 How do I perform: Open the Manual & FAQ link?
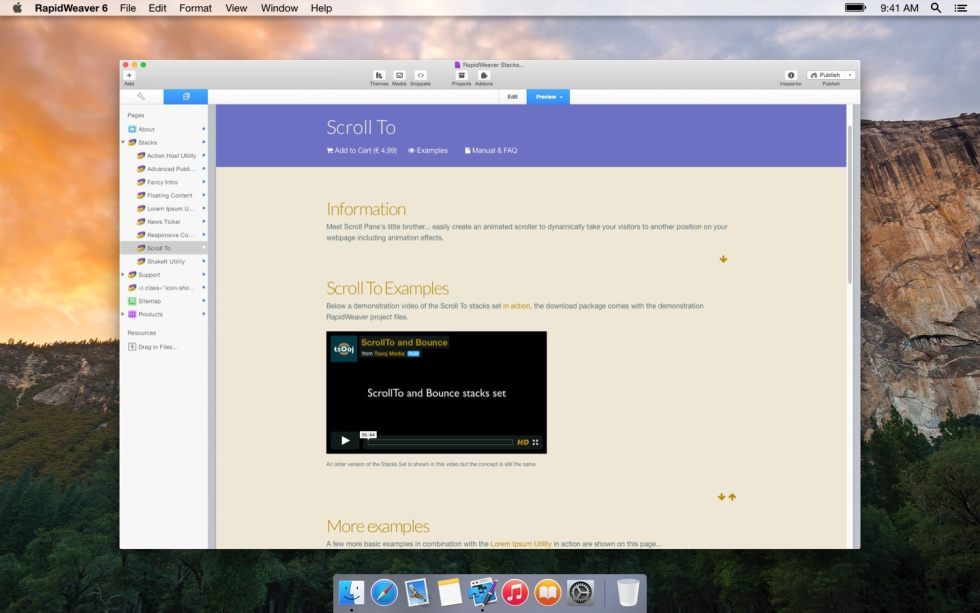pyautogui.click(x=491, y=151)
